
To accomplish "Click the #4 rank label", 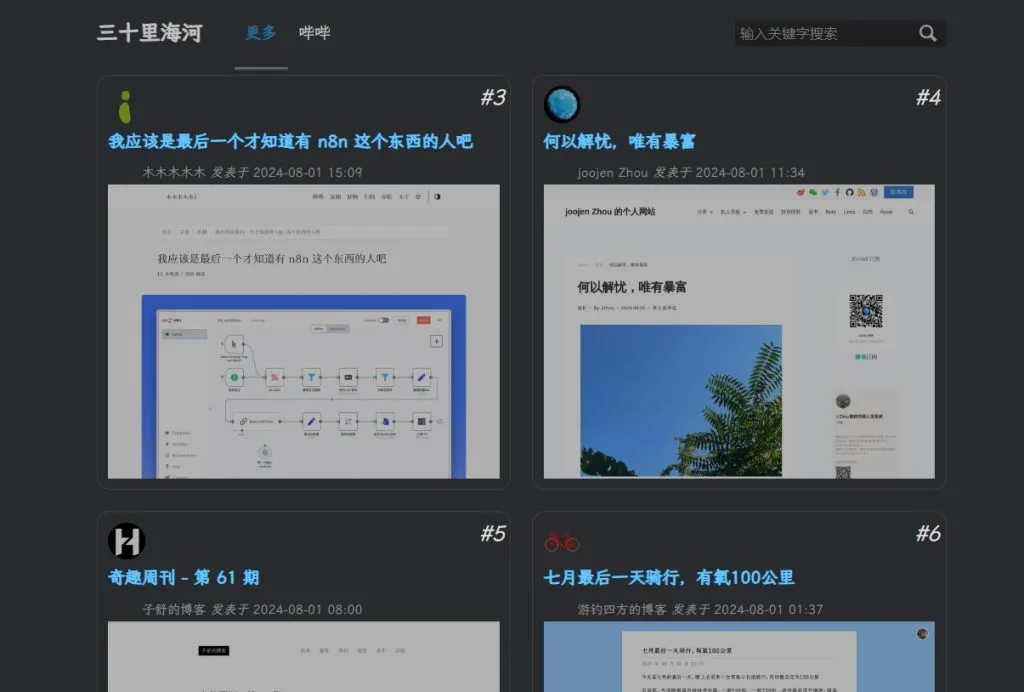I will 928,98.
